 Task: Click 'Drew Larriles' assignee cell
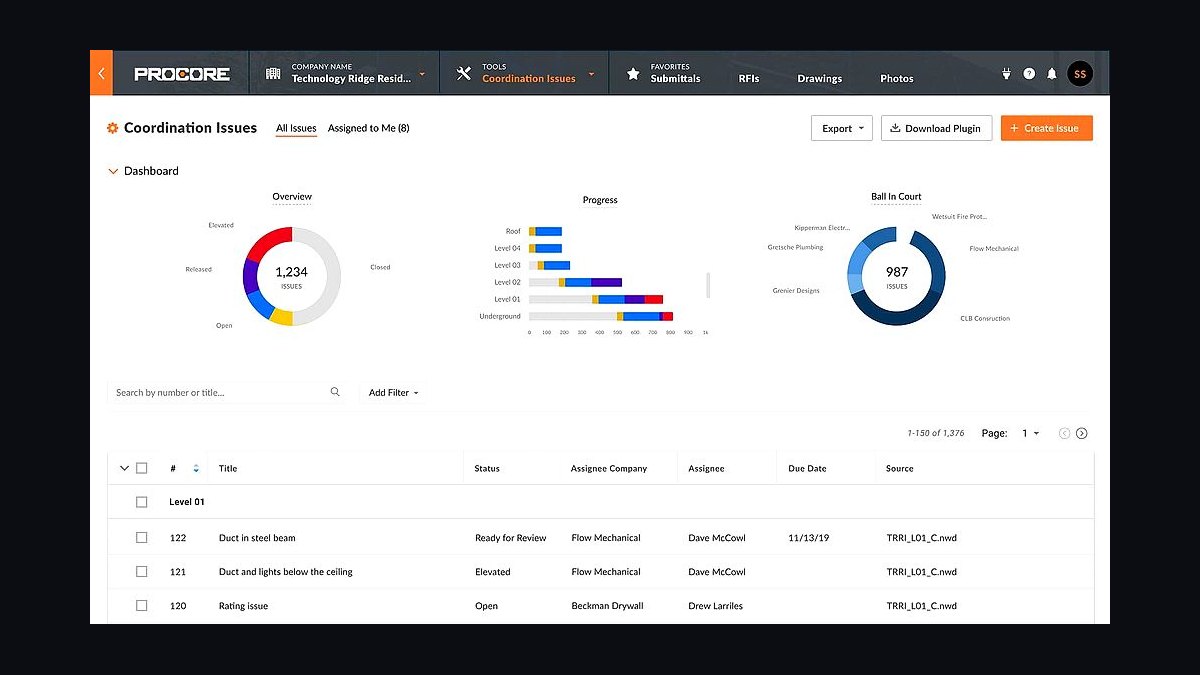point(716,606)
